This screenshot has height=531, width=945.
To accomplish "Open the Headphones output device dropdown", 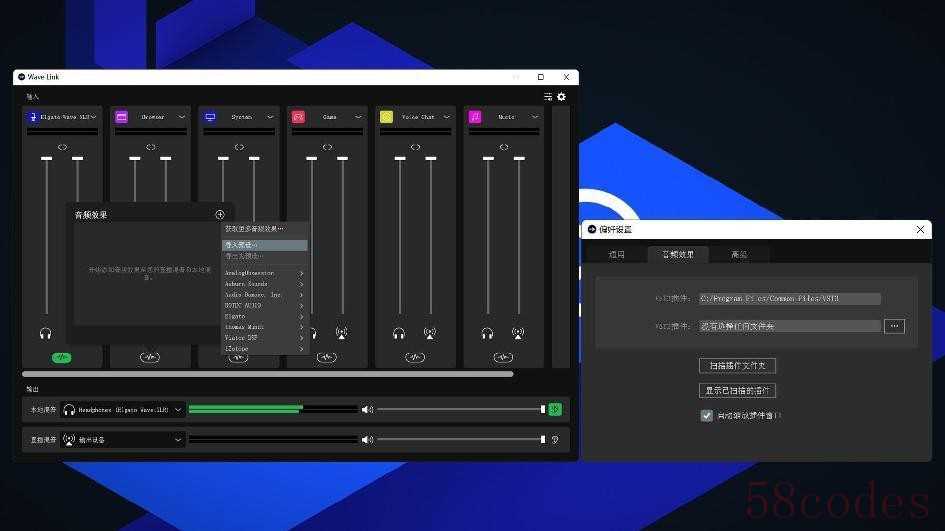I will (x=178, y=410).
